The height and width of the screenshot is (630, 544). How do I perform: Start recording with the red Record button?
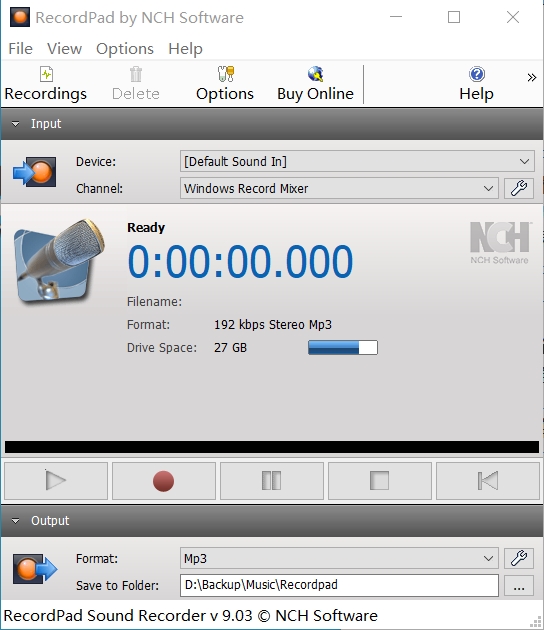pyautogui.click(x=164, y=481)
